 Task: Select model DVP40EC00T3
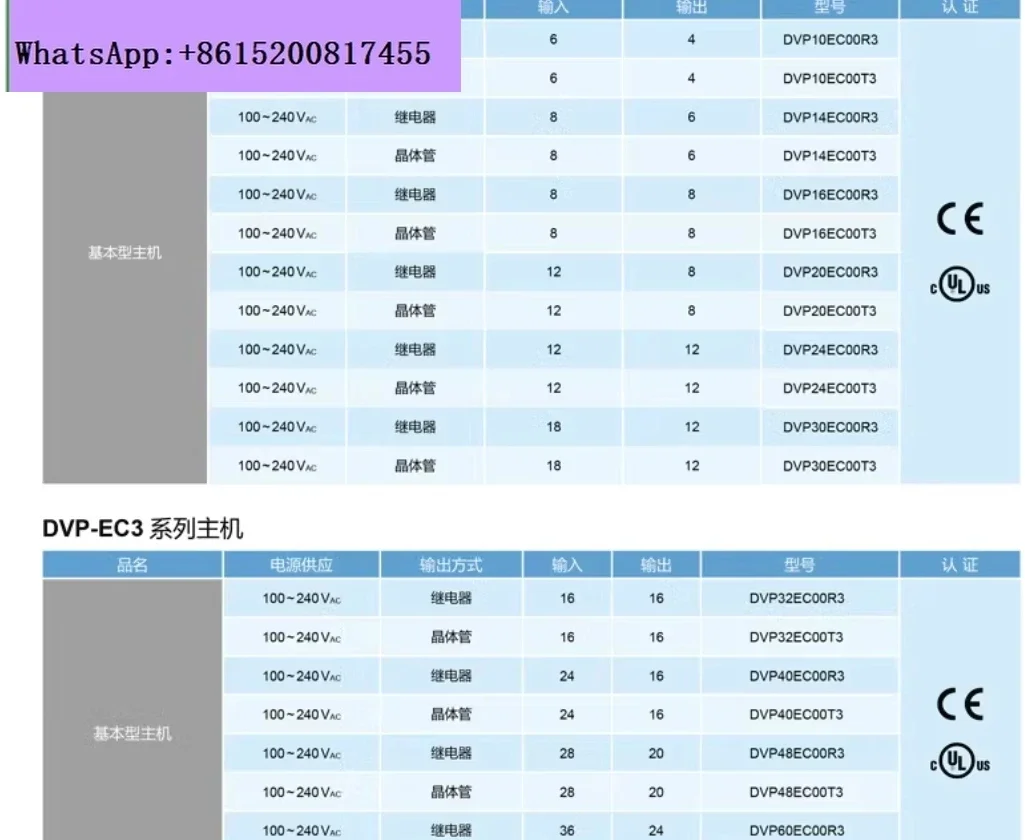(796, 714)
